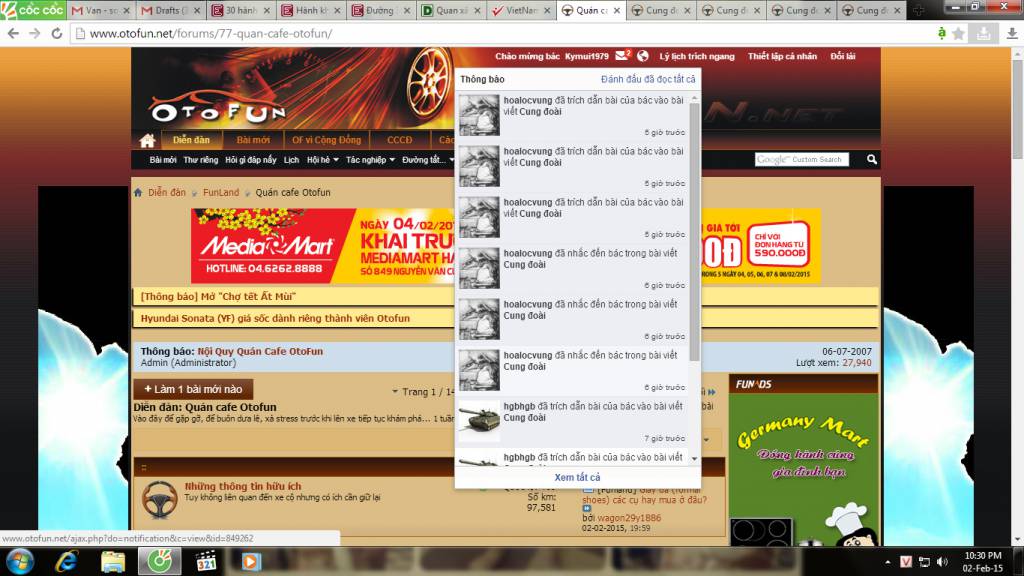Screen dimensions: 1024x576
Task: Click the address bar URL
Action: pos(211,33)
